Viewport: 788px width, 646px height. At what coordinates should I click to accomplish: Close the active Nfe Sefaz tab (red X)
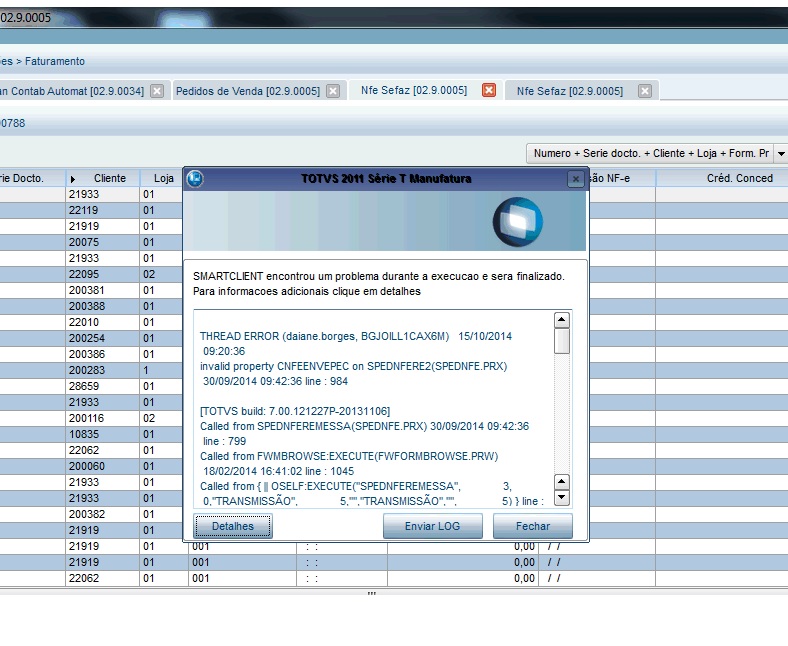coord(488,90)
